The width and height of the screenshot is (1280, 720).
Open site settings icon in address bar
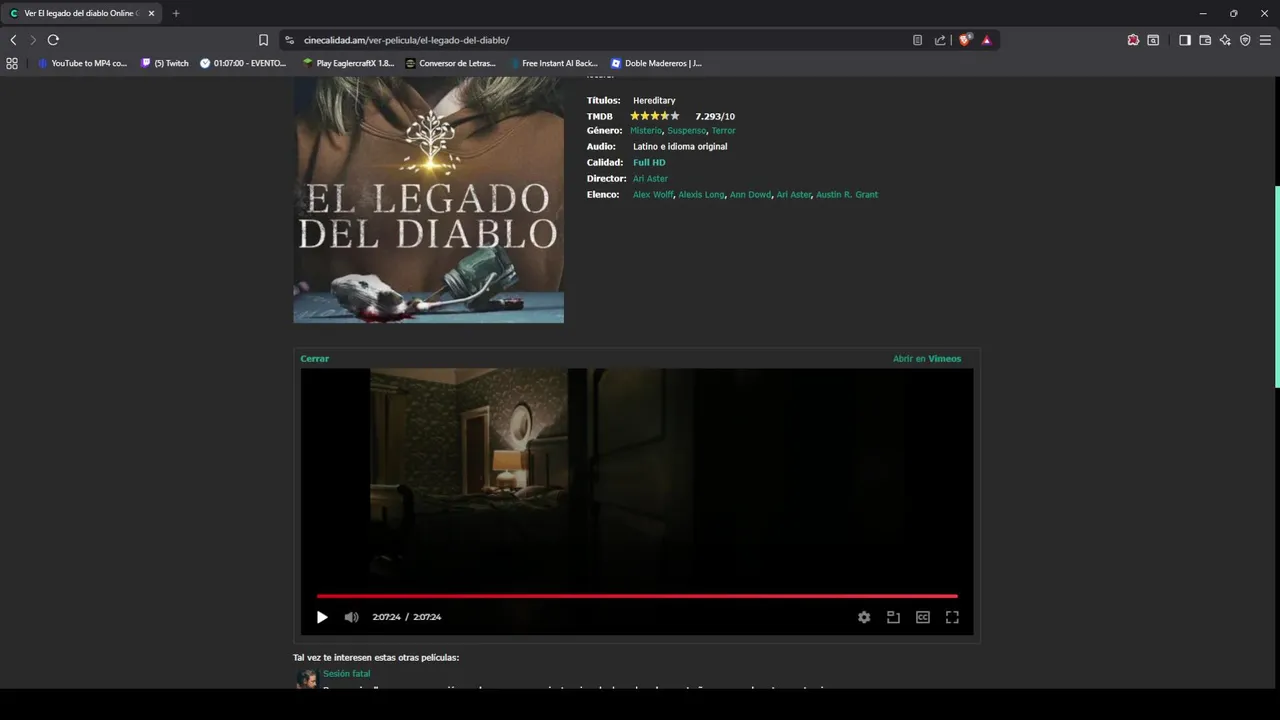pyautogui.click(x=290, y=40)
